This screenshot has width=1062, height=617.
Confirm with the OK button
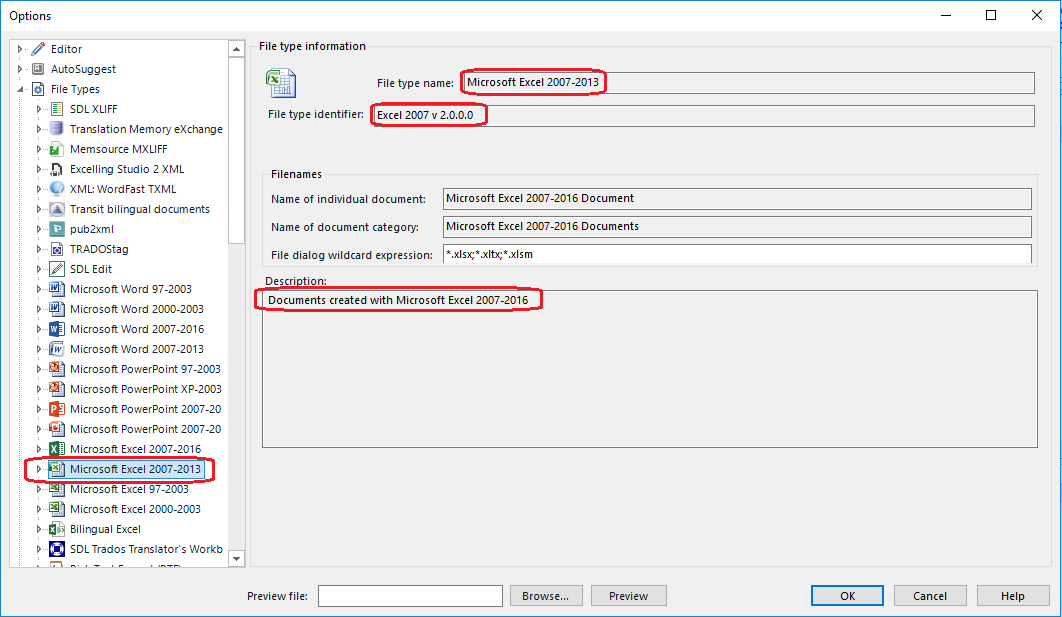click(847, 595)
